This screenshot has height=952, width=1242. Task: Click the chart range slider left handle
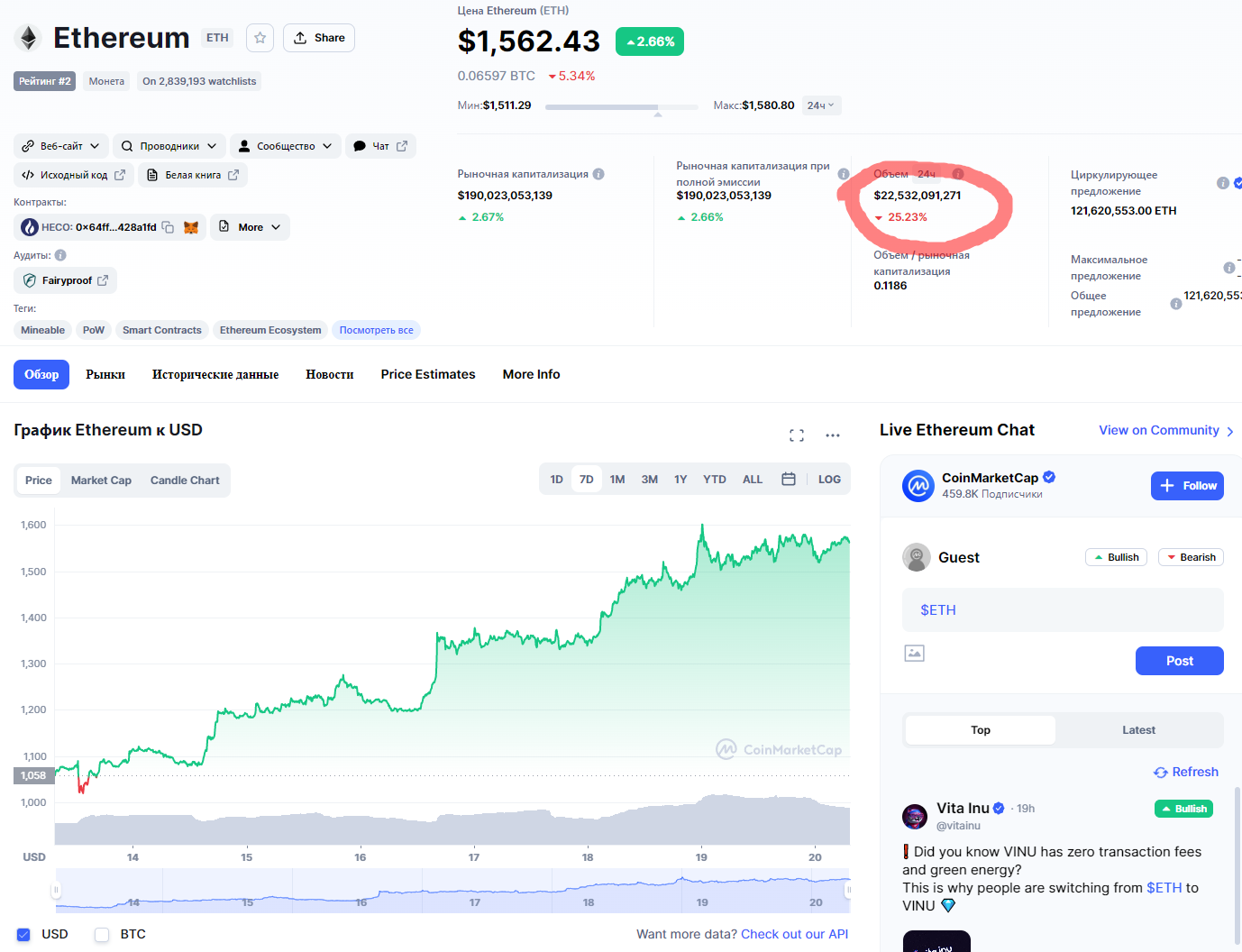point(56,891)
